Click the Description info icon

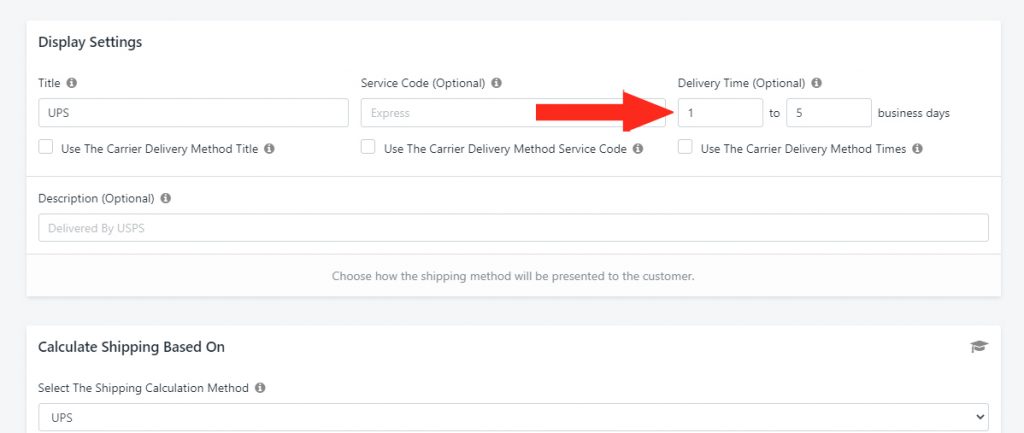click(x=166, y=198)
